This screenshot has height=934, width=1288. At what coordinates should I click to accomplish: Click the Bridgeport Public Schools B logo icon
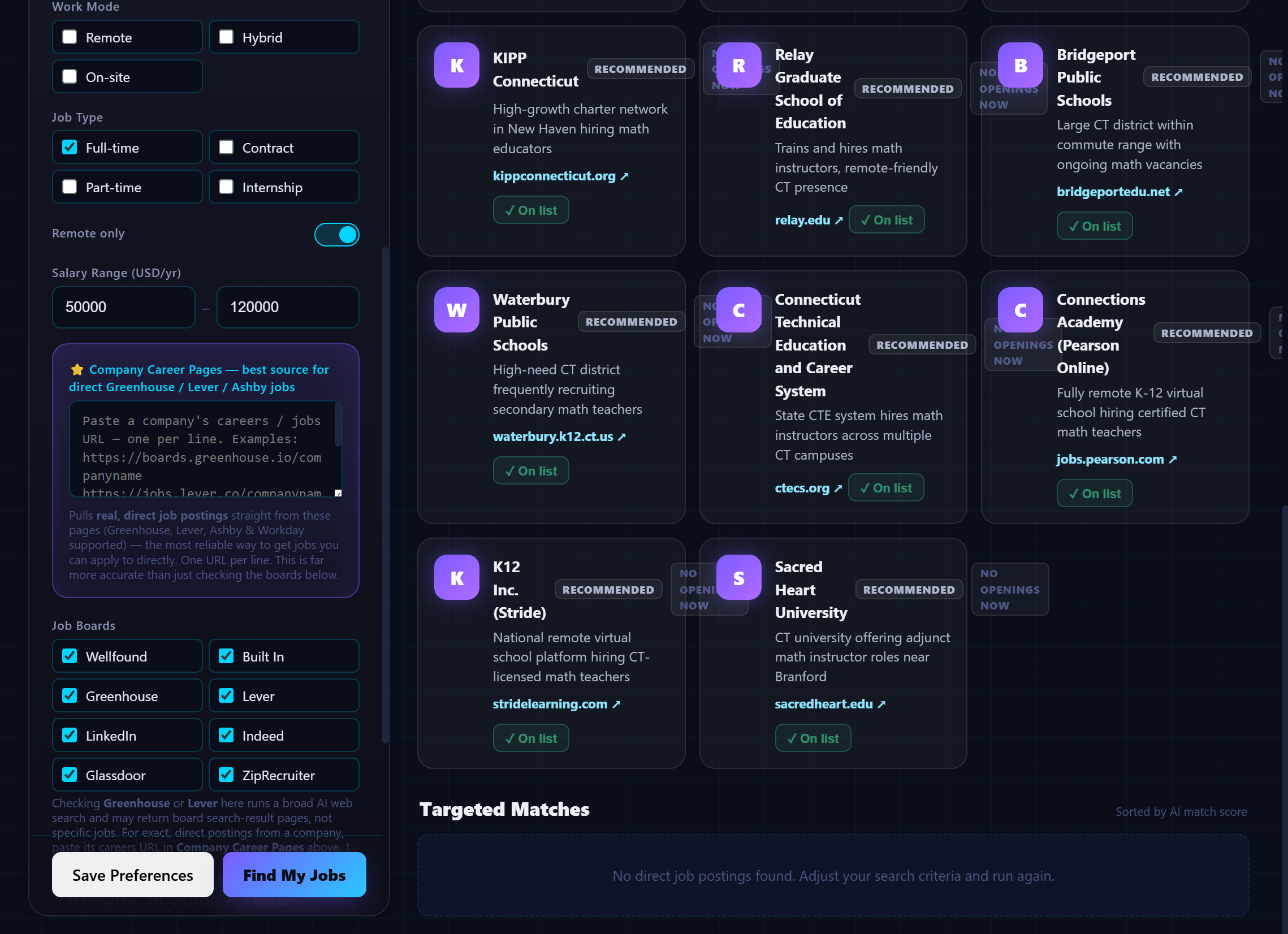tap(1020, 65)
